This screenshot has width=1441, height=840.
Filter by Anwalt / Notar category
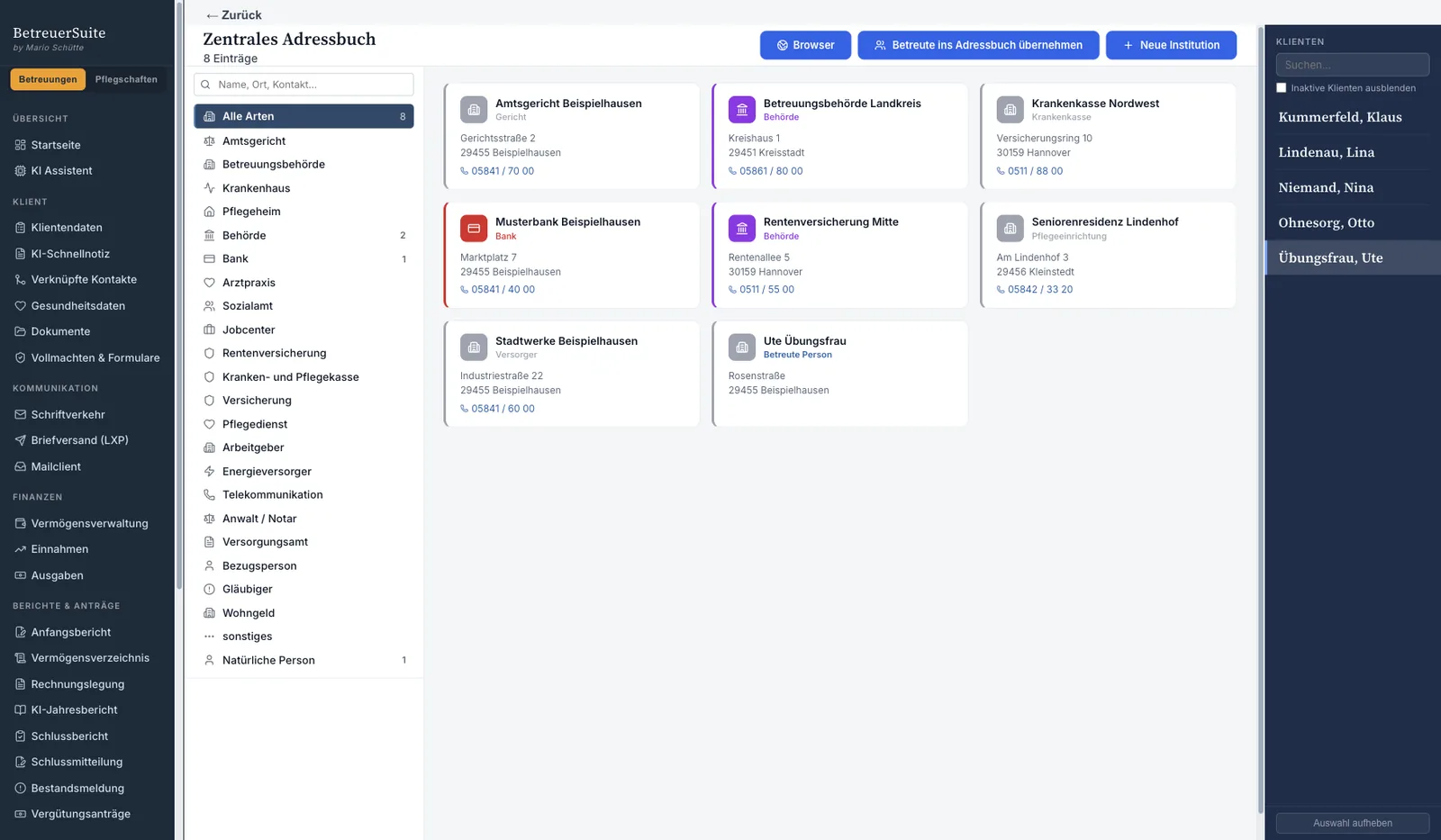point(304,519)
